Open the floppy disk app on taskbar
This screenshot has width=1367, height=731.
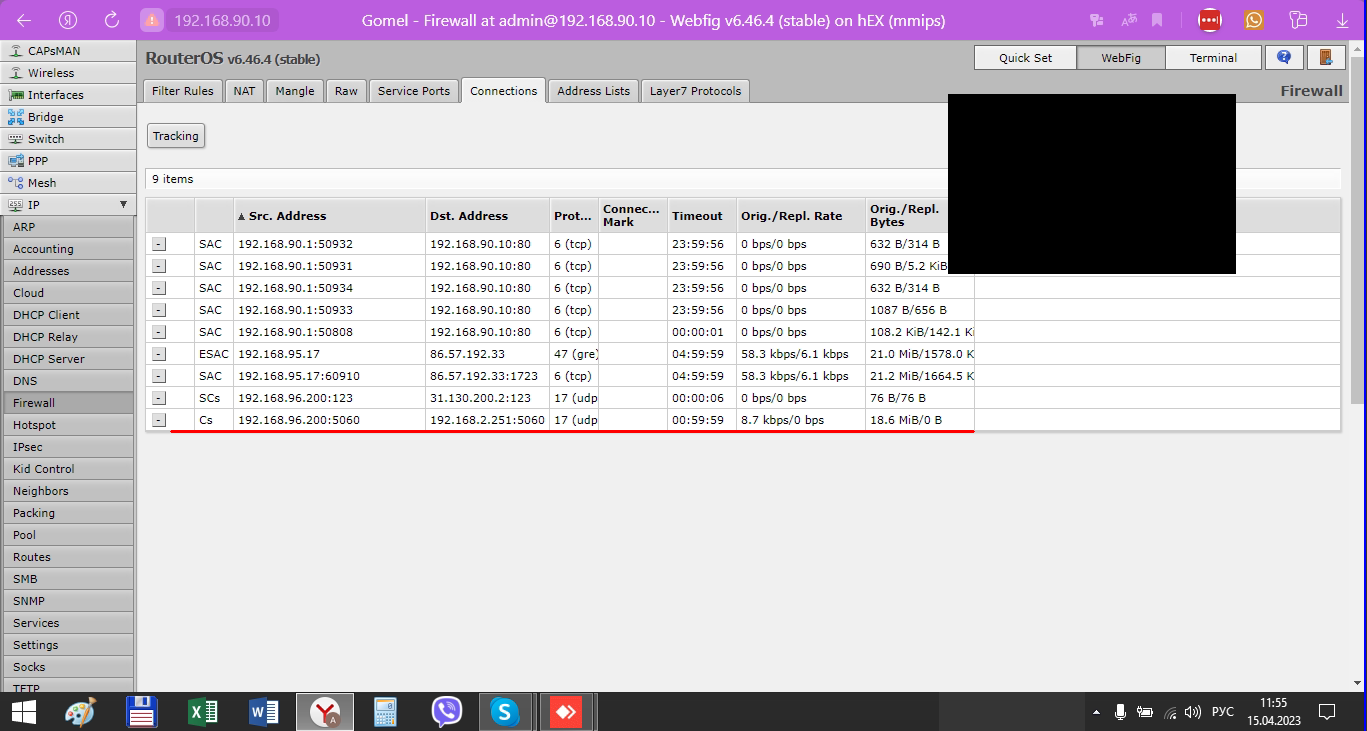(x=142, y=712)
